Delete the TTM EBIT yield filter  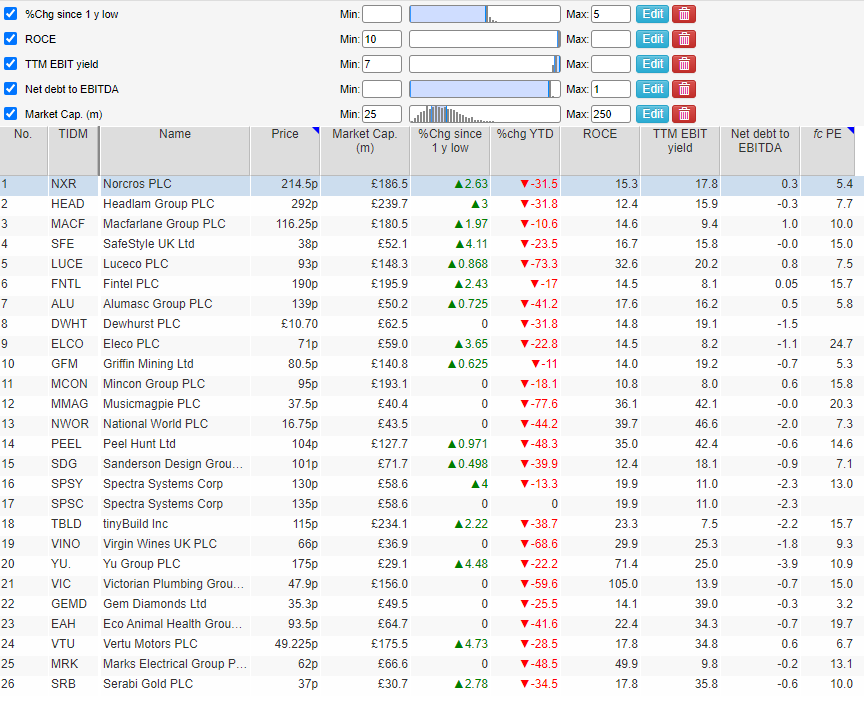point(684,64)
